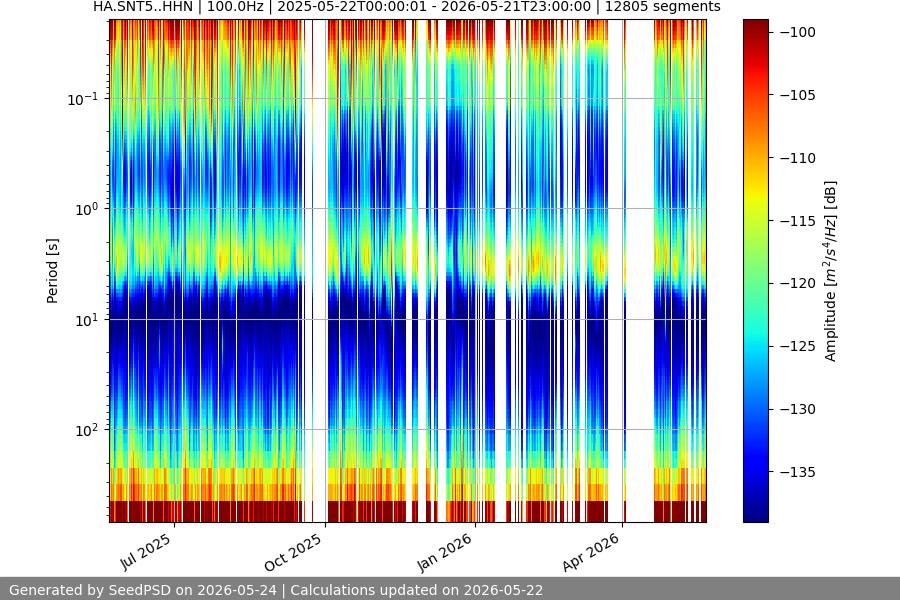This screenshot has width=900, height=600.
Task: Click the 10⁻¹ period tick label
Action: (82, 99)
